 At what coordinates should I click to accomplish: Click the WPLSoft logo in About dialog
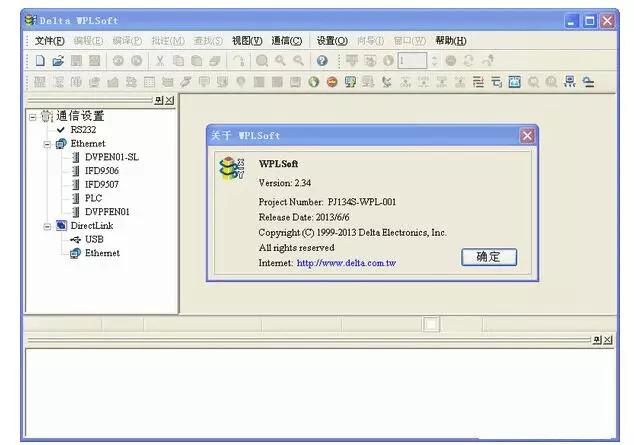231,168
